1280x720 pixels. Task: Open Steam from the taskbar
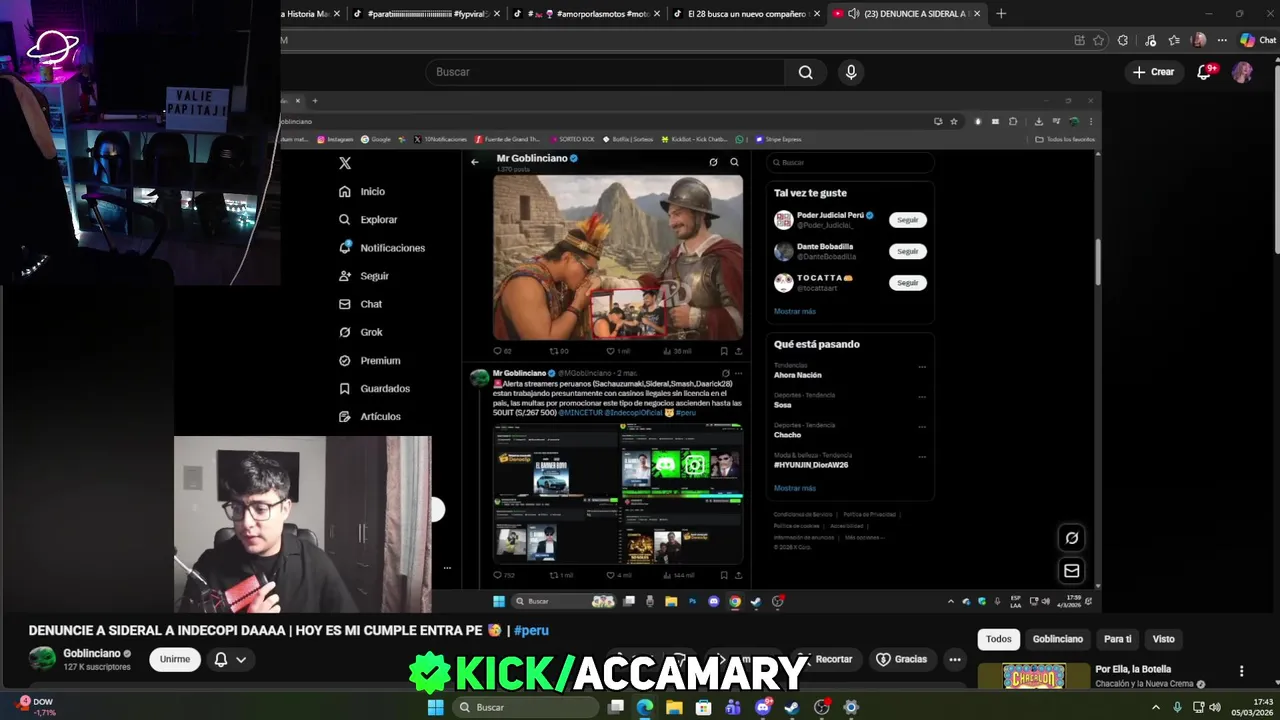click(792, 707)
